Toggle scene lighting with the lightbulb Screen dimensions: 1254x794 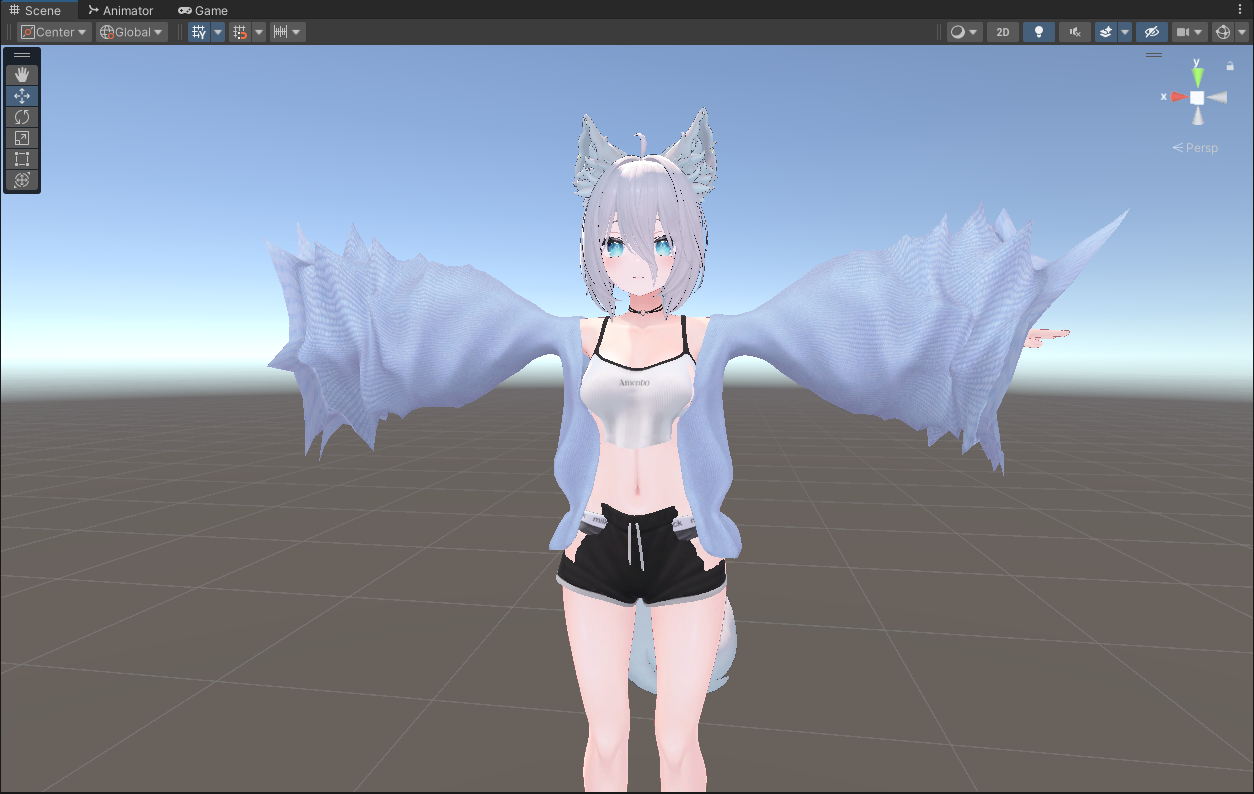(1039, 32)
